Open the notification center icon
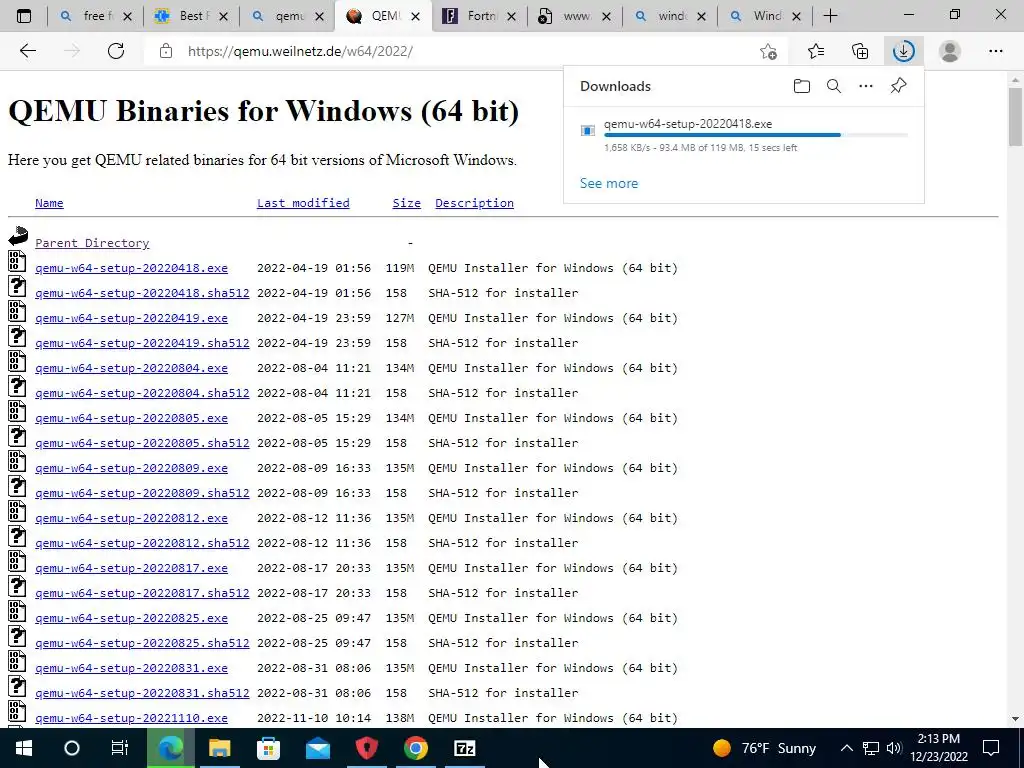Screen dimensions: 1024x768 click(x=991, y=748)
